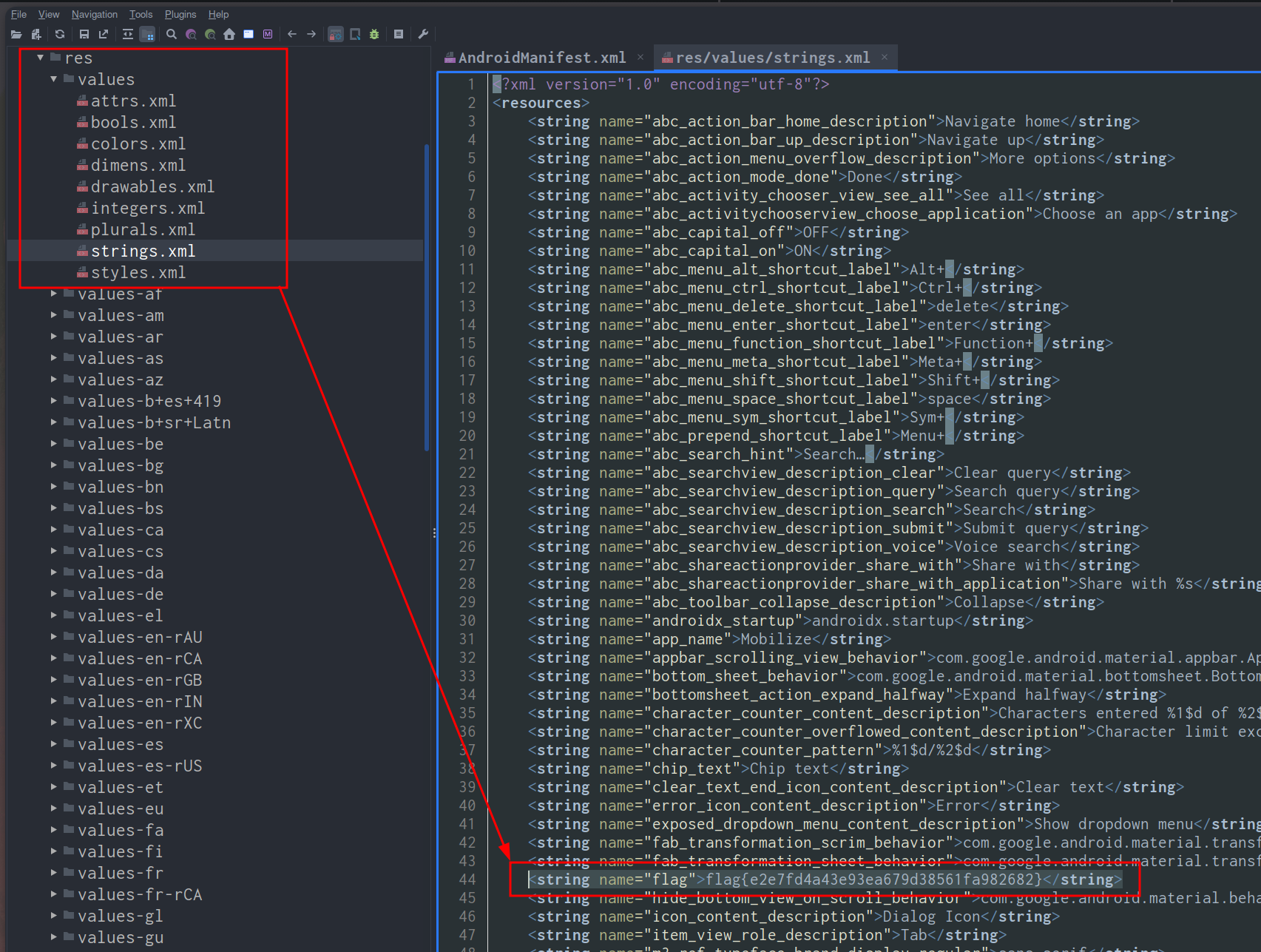Toggle the Deobfuscation button
The width and height of the screenshot is (1261, 952).
336,34
